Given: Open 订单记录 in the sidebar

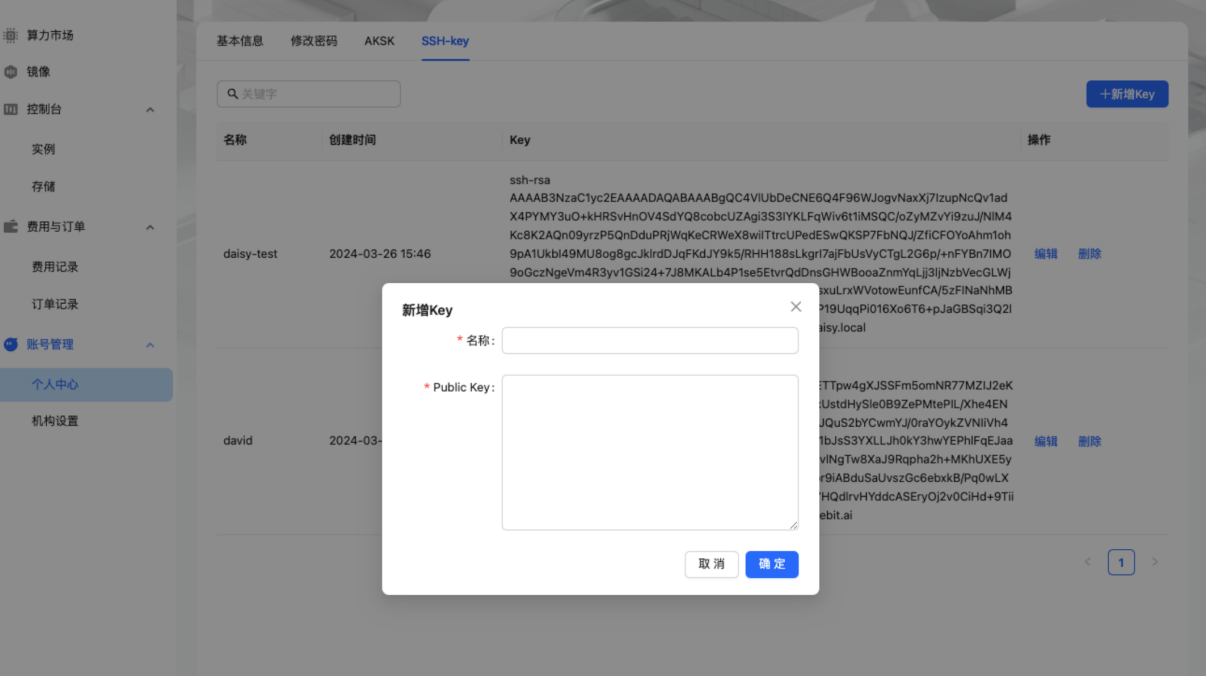Looking at the screenshot, I should 55,304.
